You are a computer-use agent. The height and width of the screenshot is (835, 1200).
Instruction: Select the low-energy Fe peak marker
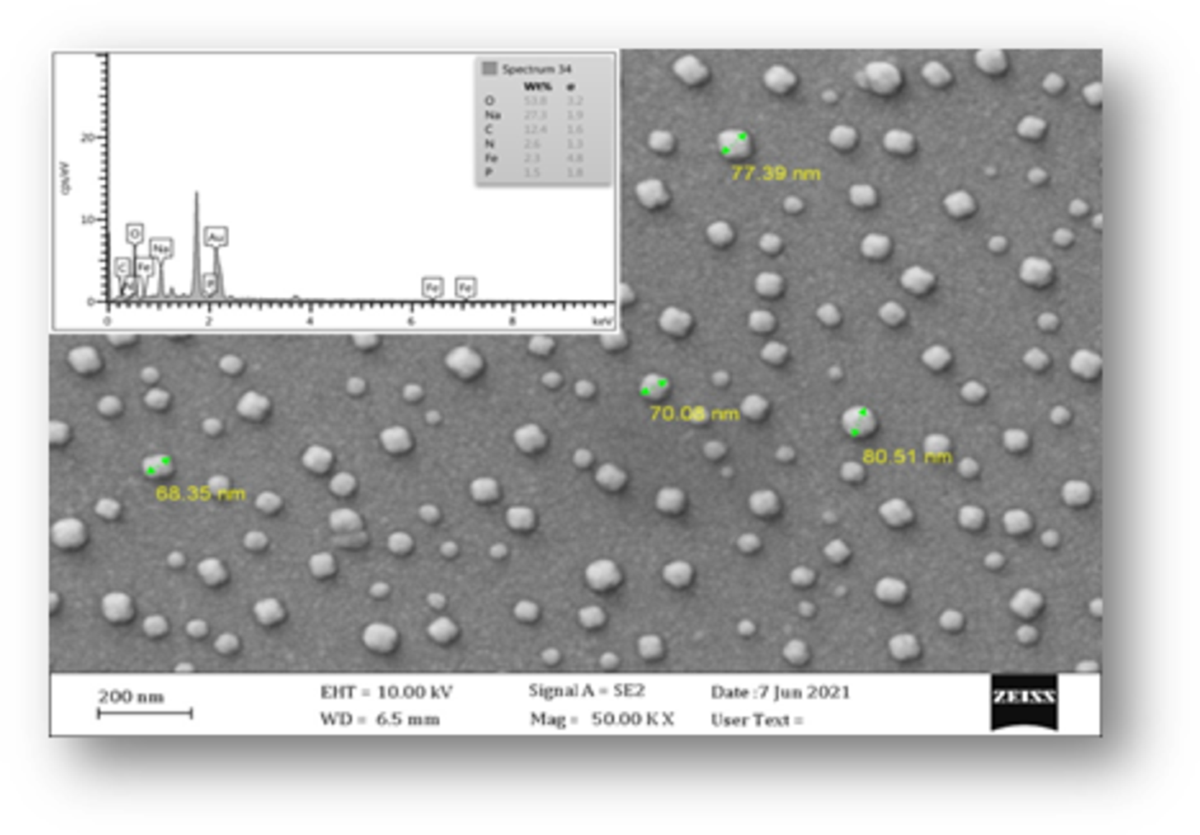point(144,267)
